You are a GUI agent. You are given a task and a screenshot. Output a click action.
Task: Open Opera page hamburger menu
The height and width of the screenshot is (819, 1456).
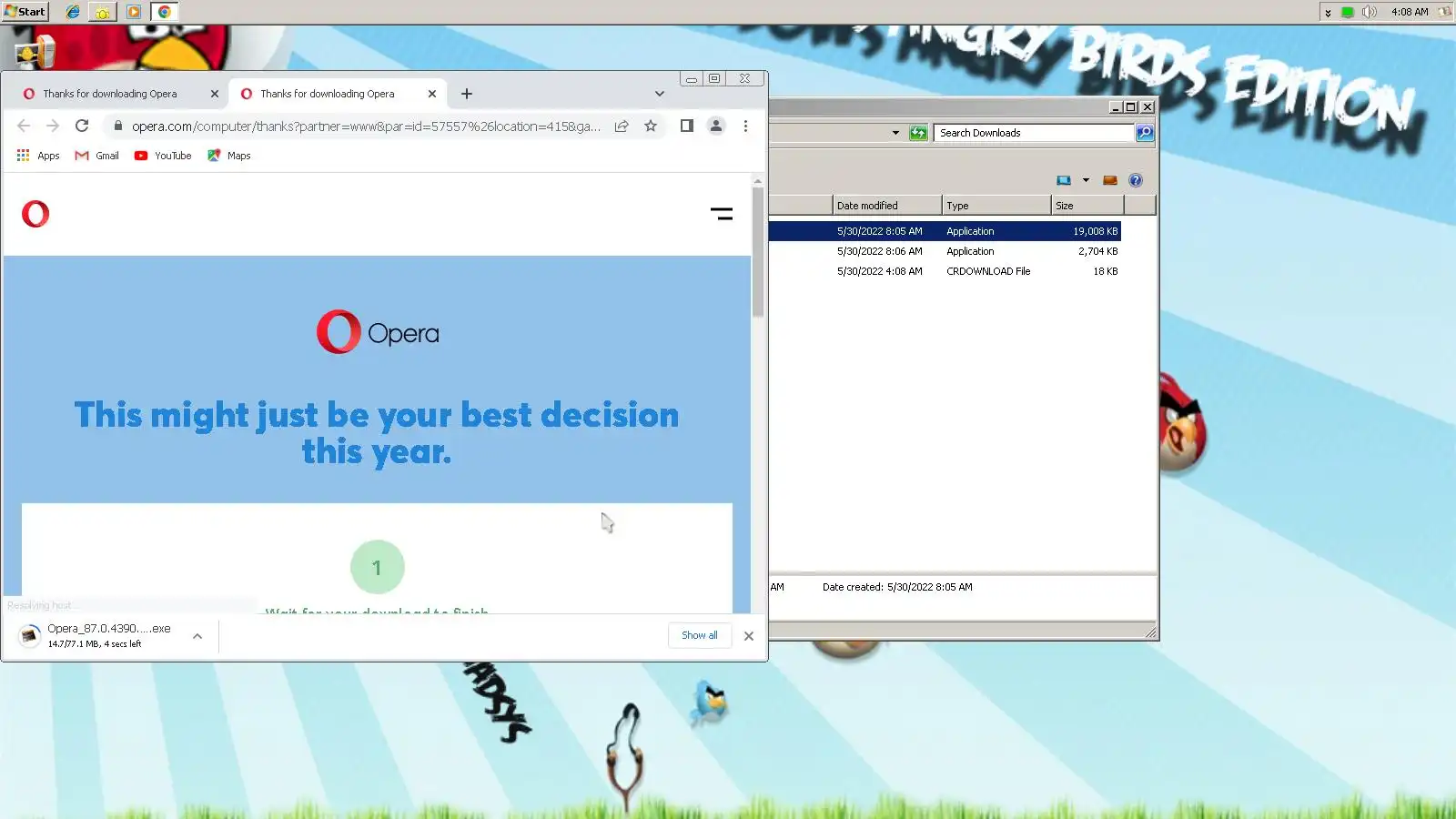coord(722,214)
